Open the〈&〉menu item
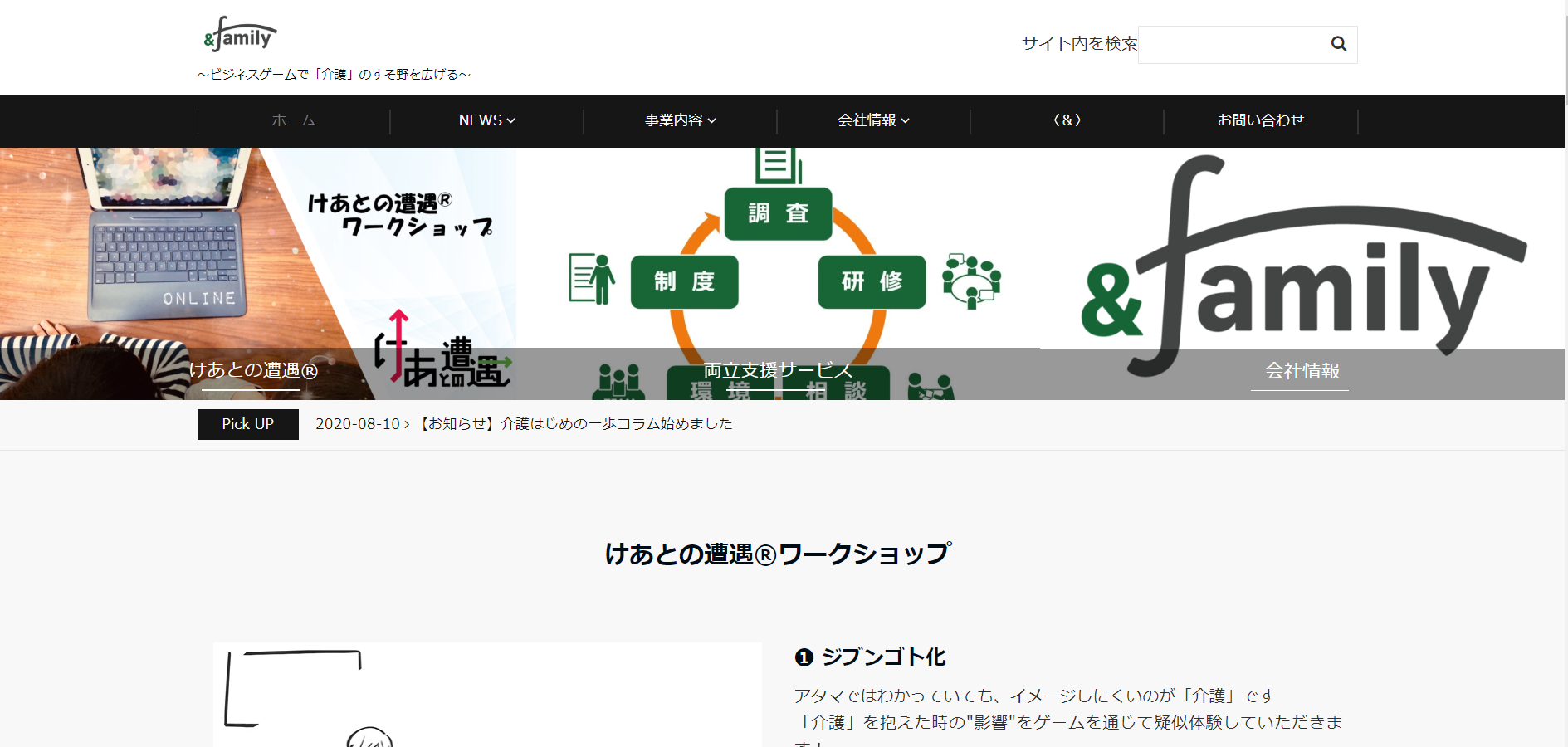Image resolution: width=1568 pixels, height=747 pixels. point(1067,120)
